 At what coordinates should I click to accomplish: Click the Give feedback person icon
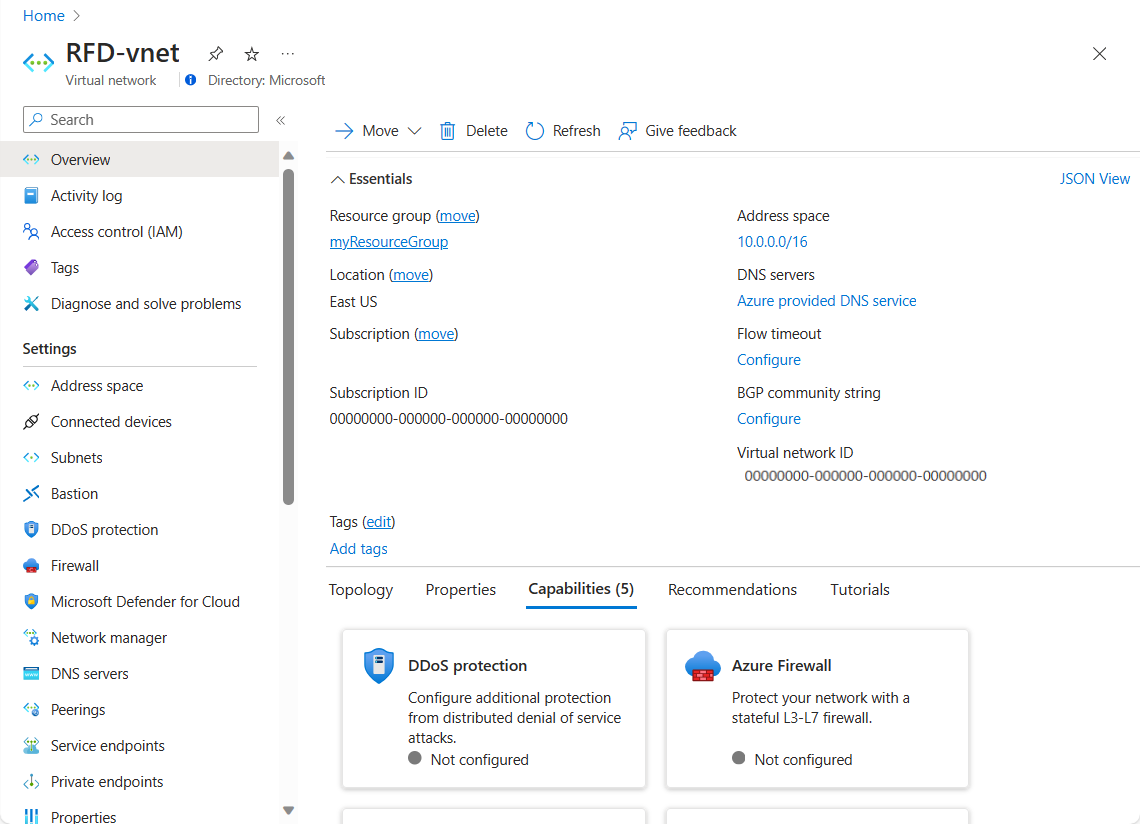click(x=627, y=131)
